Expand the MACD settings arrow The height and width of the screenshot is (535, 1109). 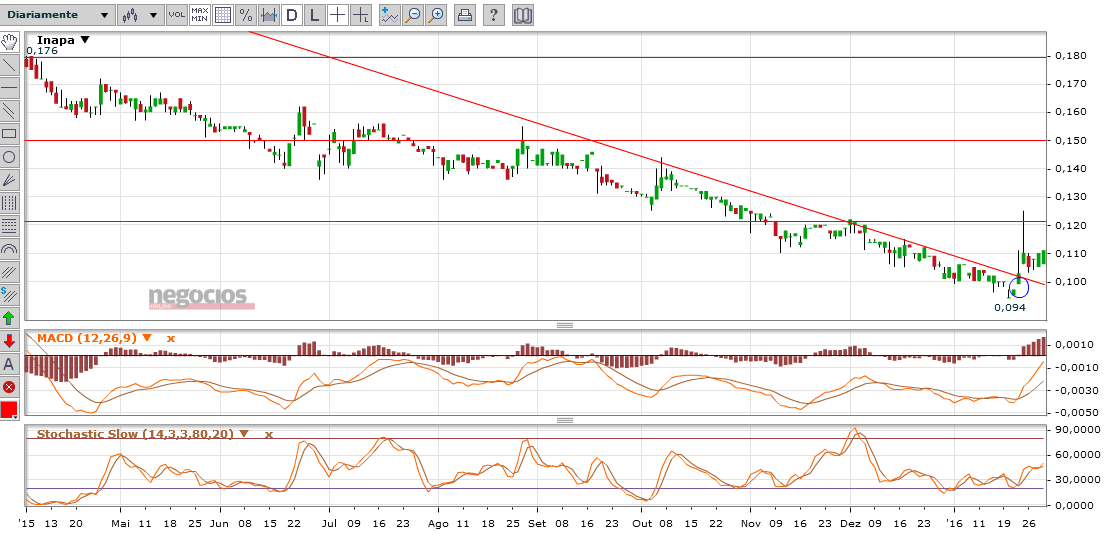[147, 338]
